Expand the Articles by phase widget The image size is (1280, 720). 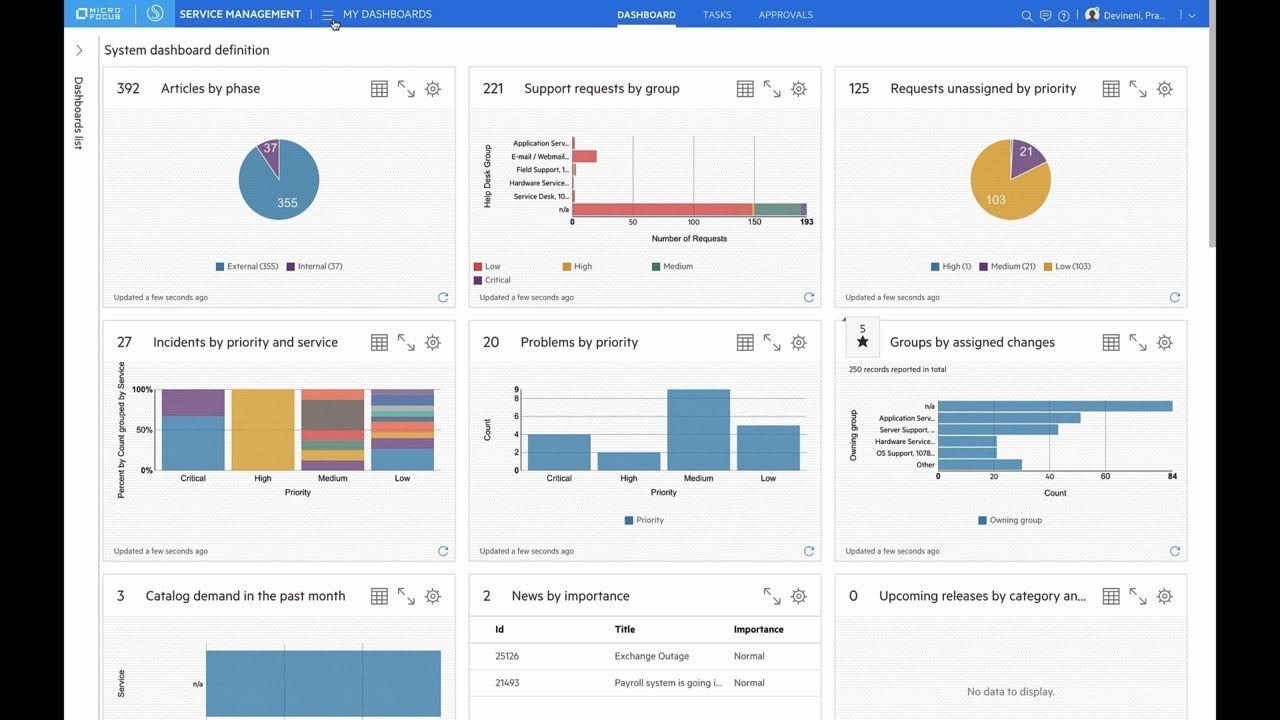click(406, 89)
